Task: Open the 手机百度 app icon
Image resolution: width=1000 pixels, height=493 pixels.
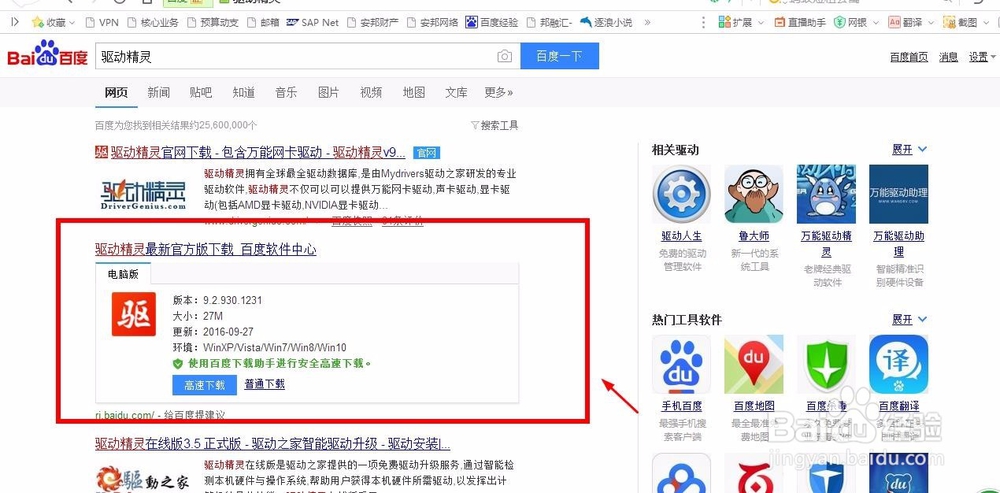Action: (681, 364)
